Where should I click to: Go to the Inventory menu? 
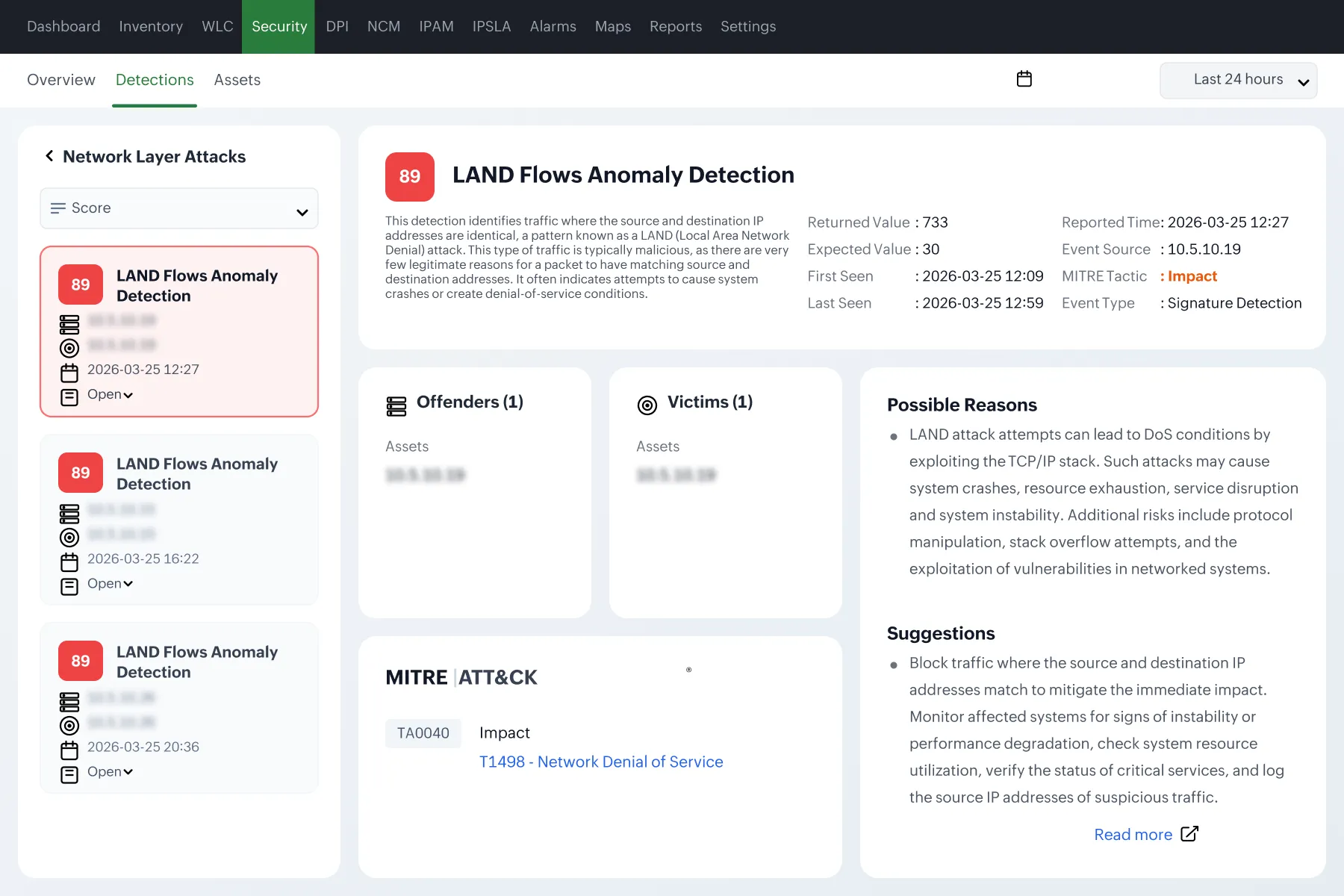point(151,27)
